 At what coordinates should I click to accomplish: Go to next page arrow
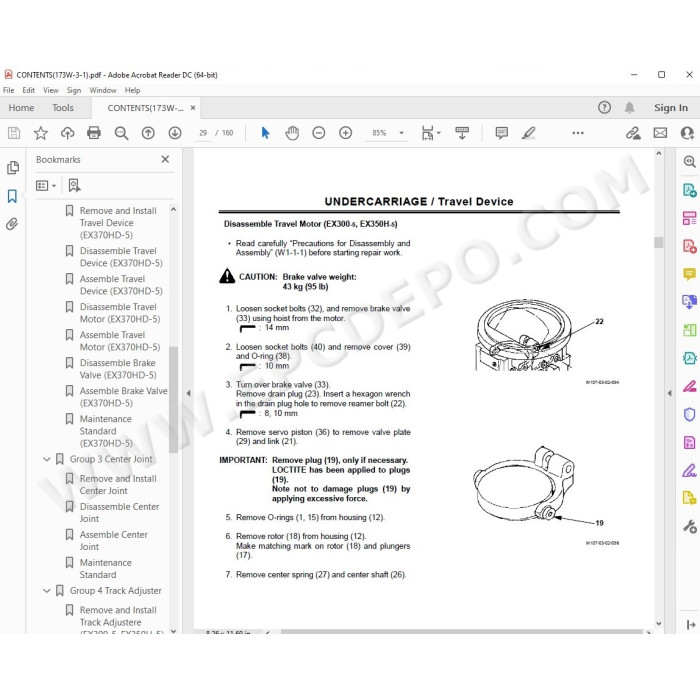(175, 133)
